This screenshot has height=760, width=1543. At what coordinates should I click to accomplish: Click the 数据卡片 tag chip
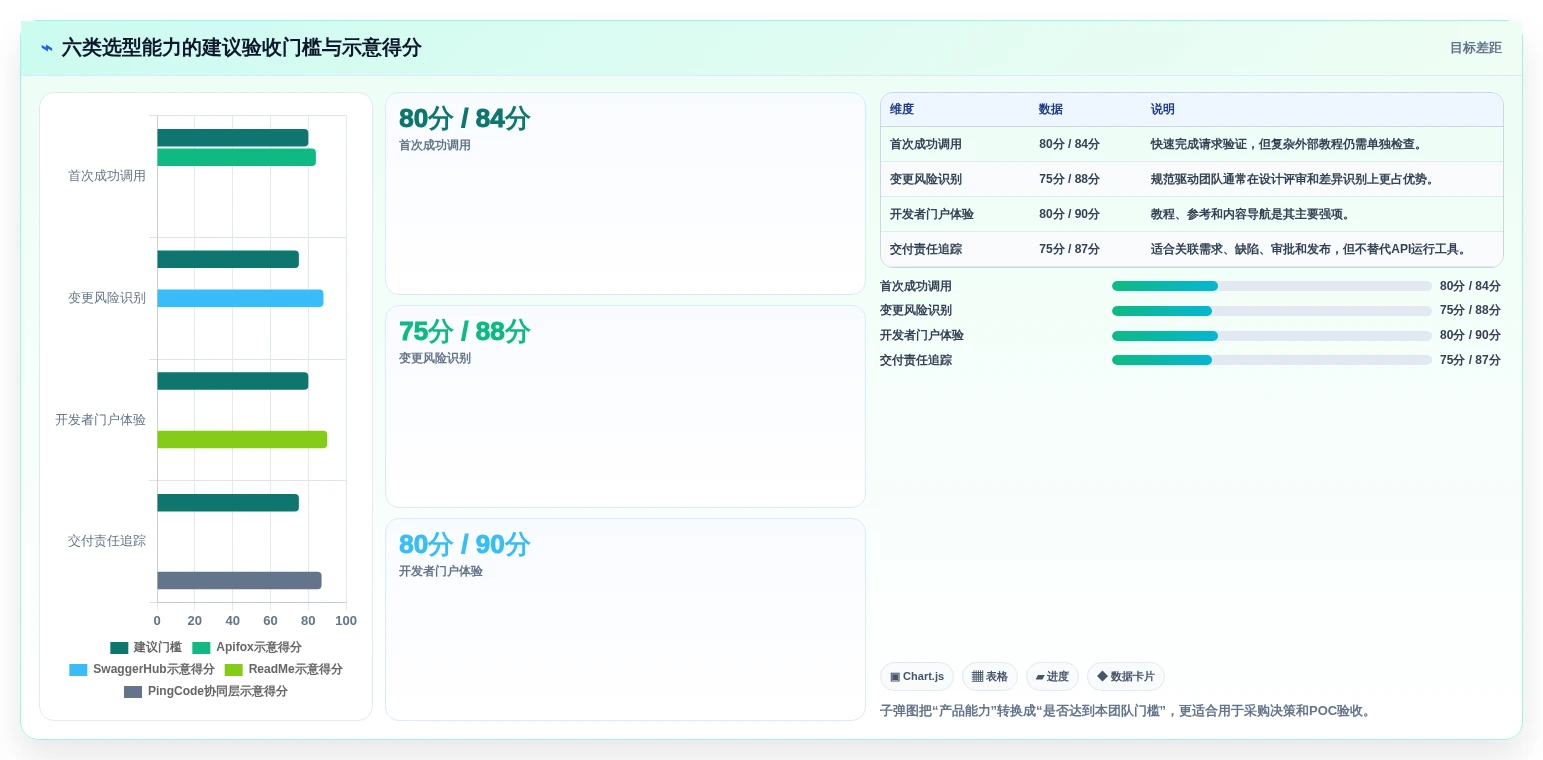(1126, 677)
